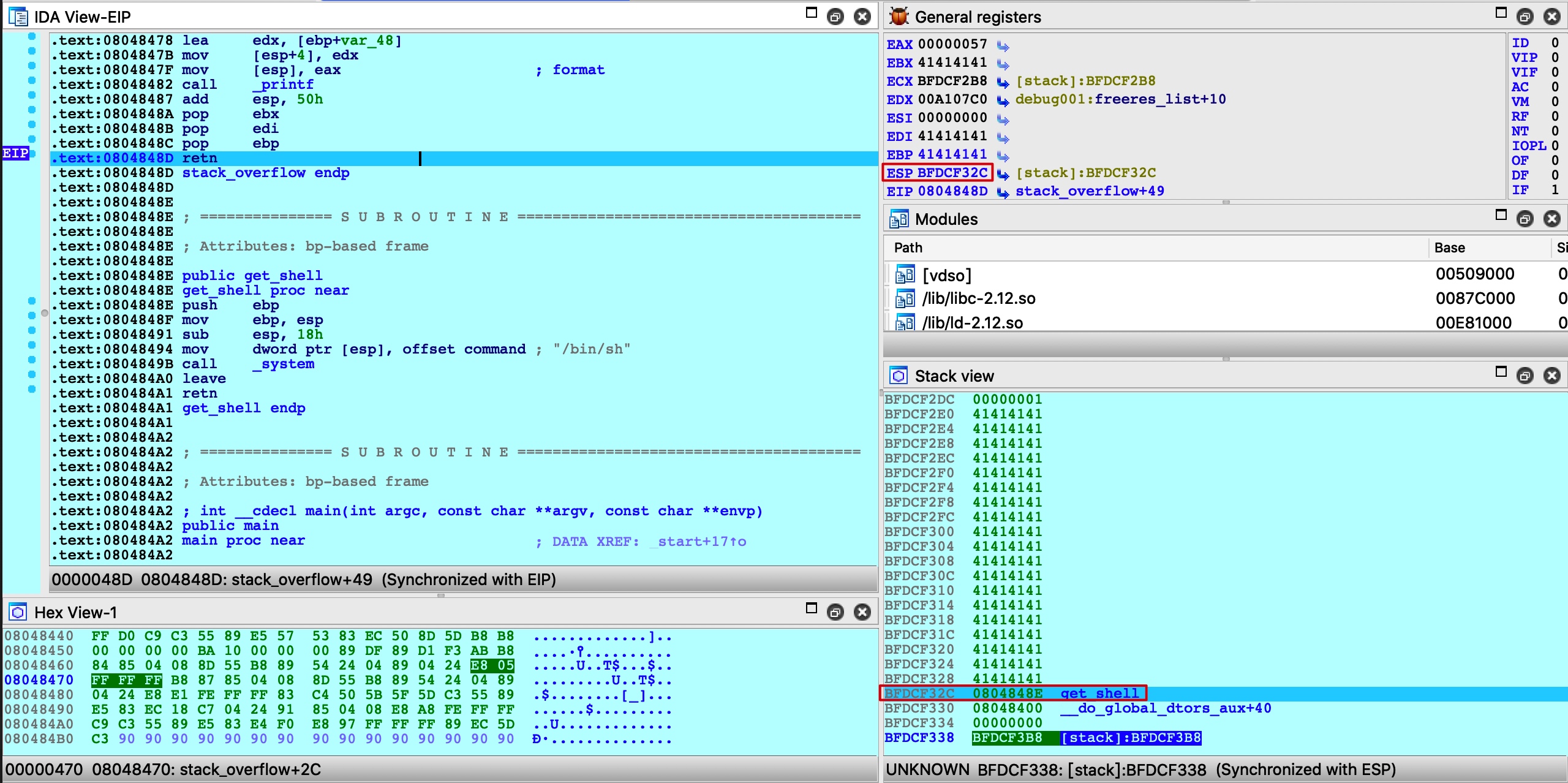Screen dimensions: 1568x783
Task: Follow the offset command reference
Action: point(464,349)
